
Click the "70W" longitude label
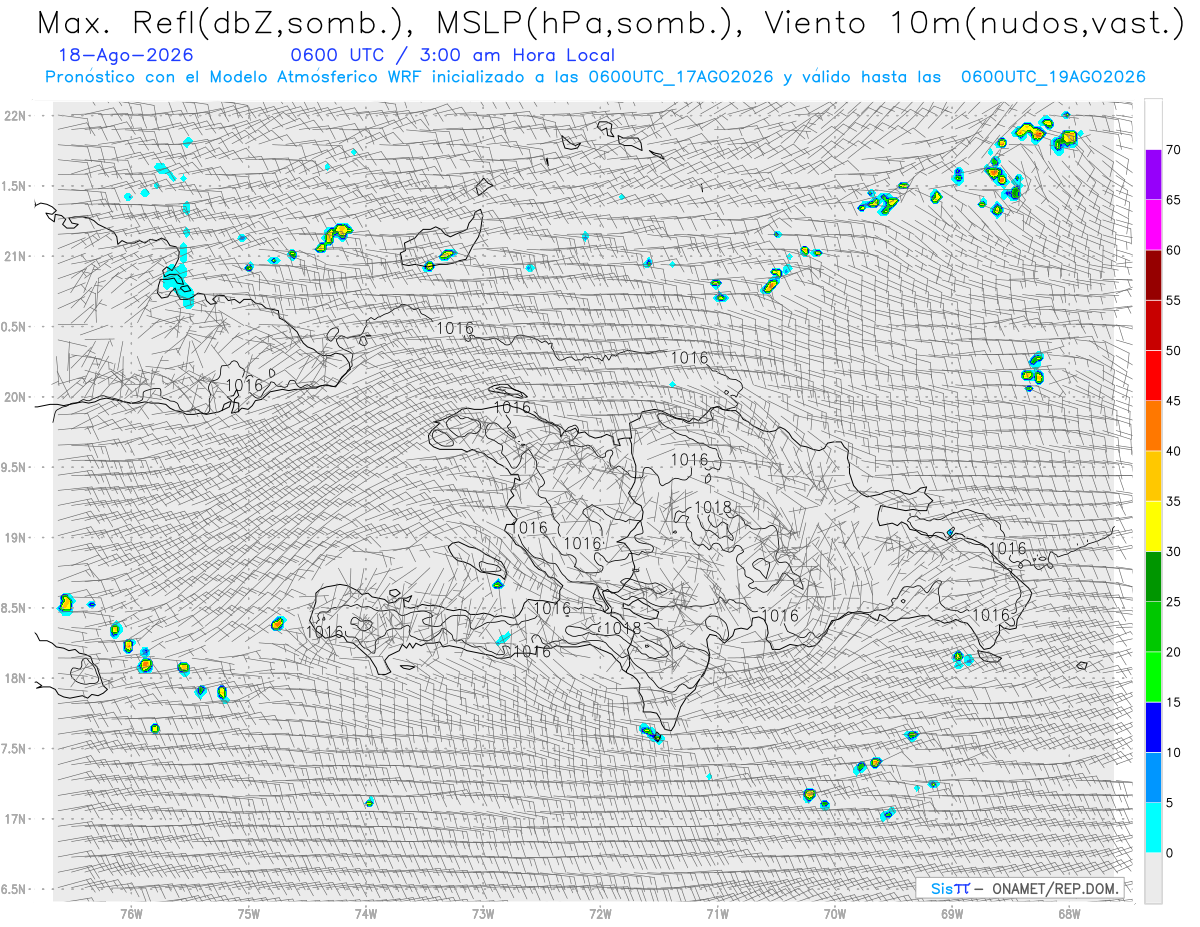(x=834, y=914)
